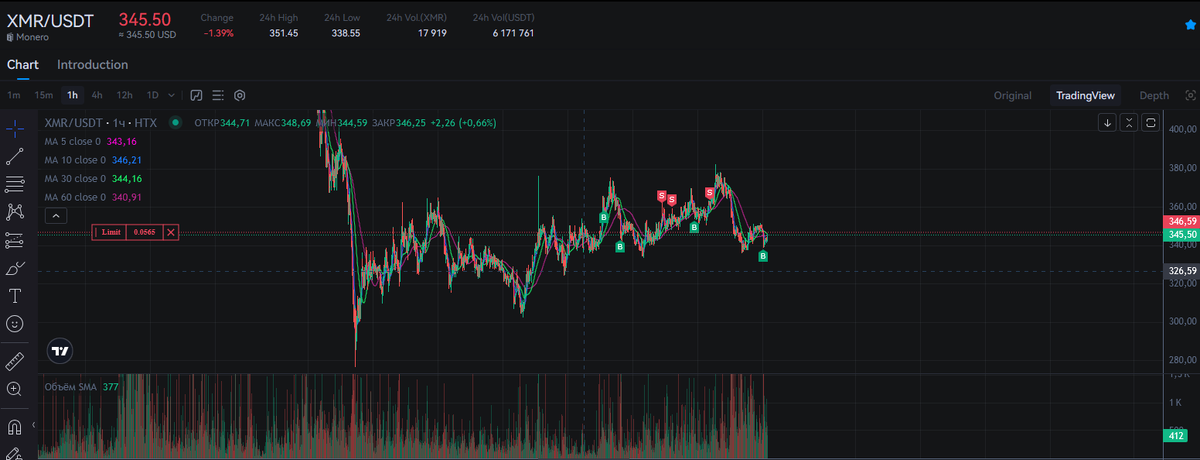The image size is (1200, 460).
Task: Select the XABCD pattern tool
Action: tap(15, 212)
